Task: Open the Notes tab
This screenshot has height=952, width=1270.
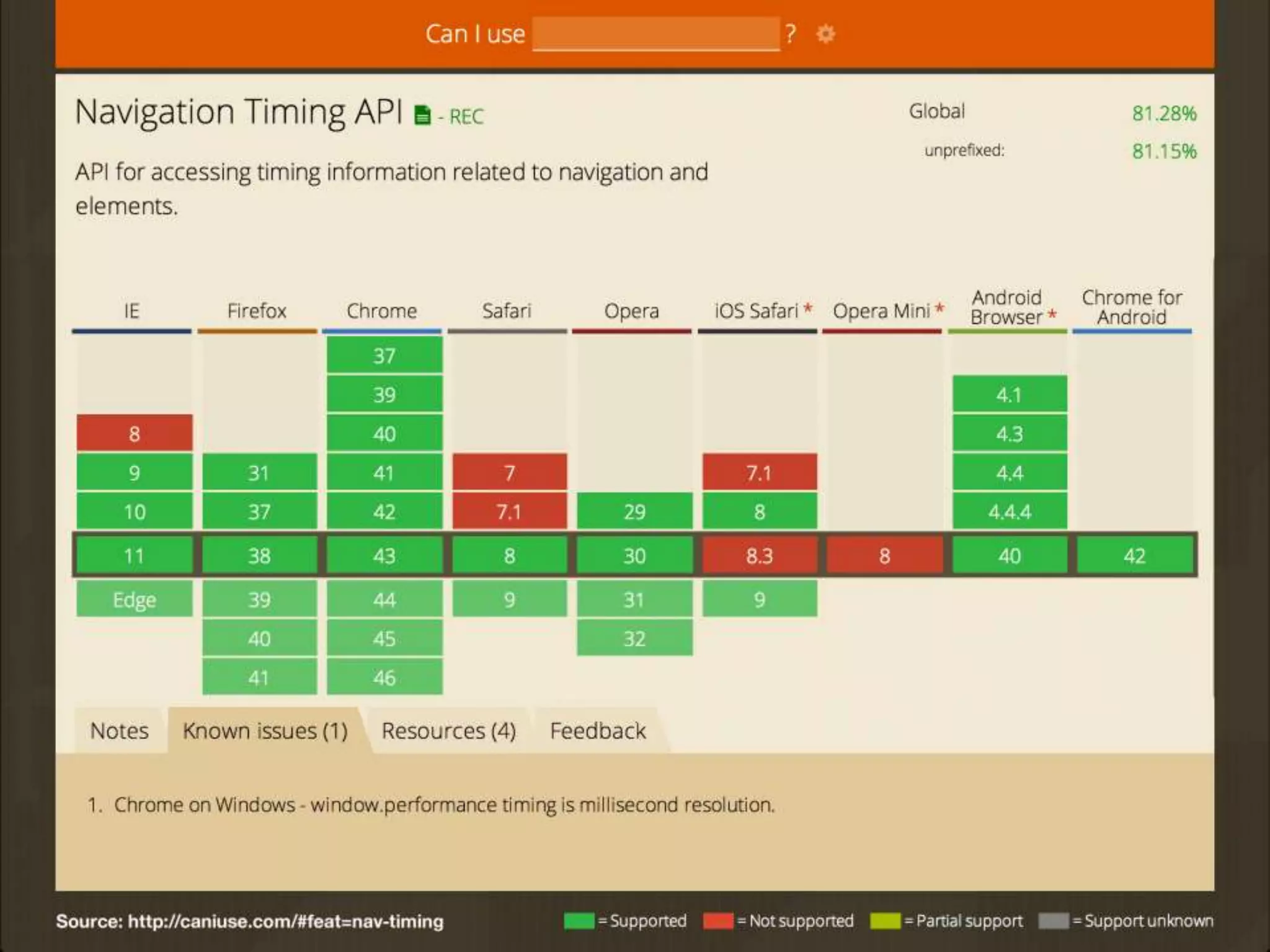Action: [x=119, y=731]
